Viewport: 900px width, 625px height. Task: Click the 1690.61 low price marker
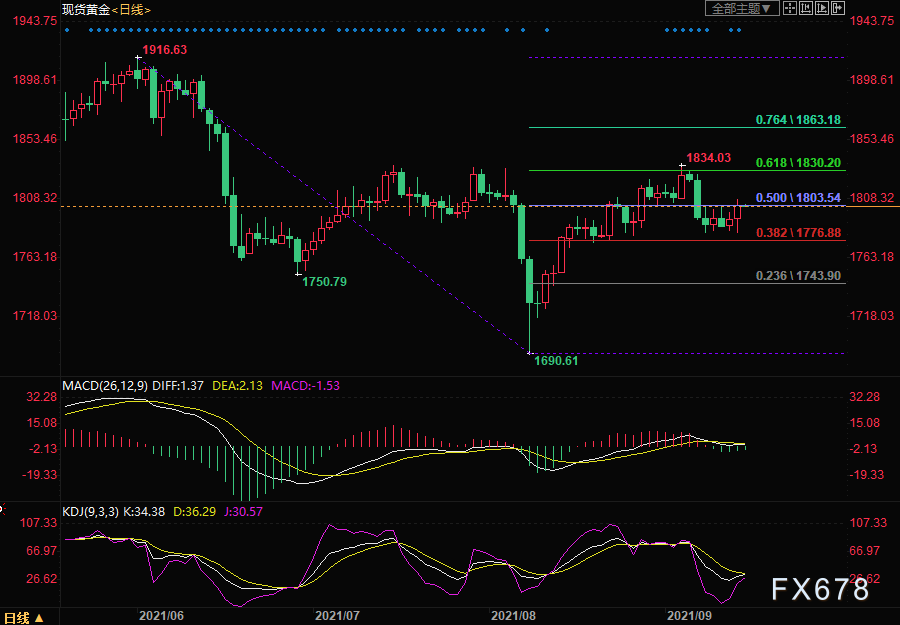(x=556, y=361)
